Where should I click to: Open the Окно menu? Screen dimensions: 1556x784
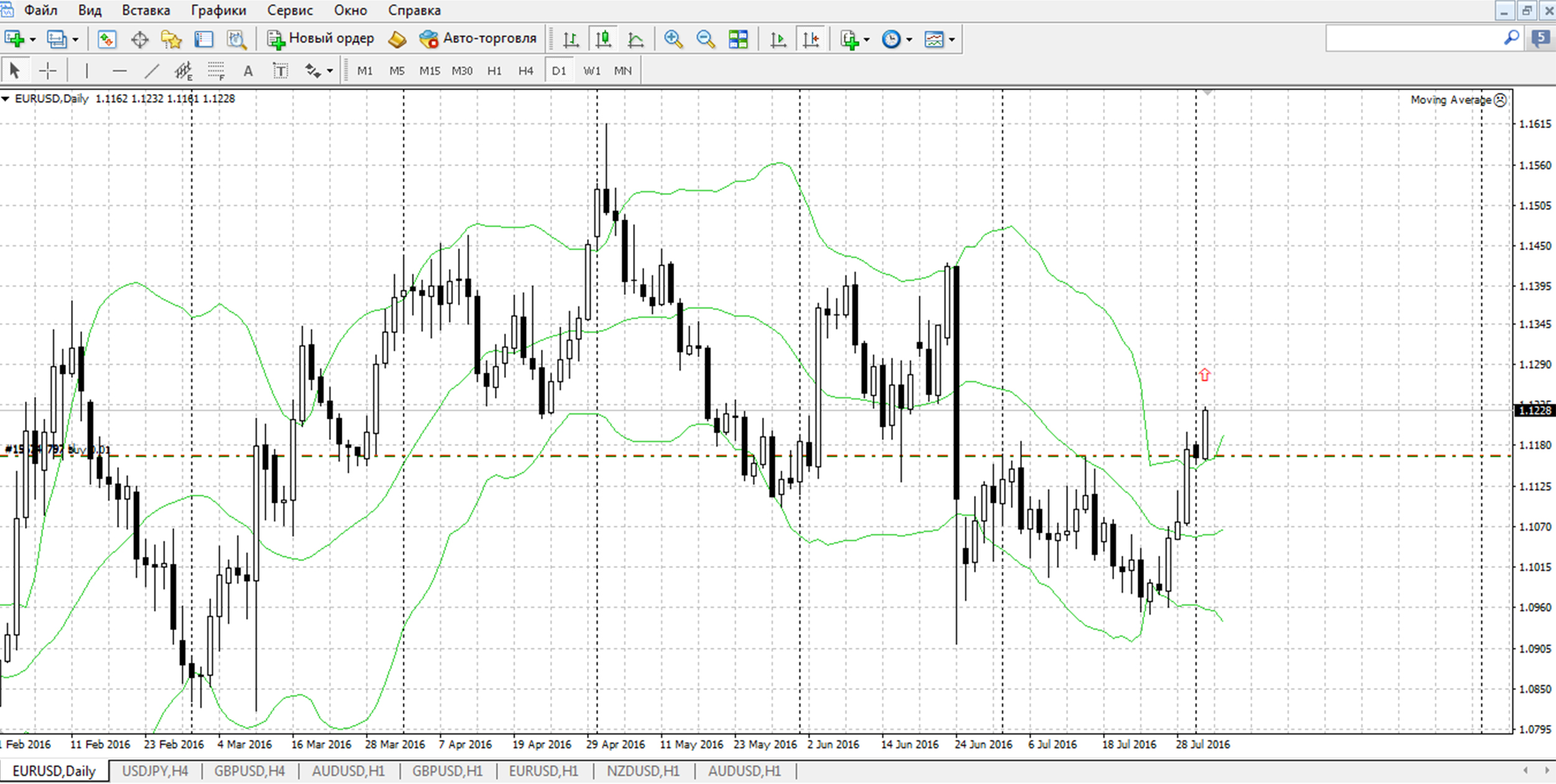click(x=350, y=11)
